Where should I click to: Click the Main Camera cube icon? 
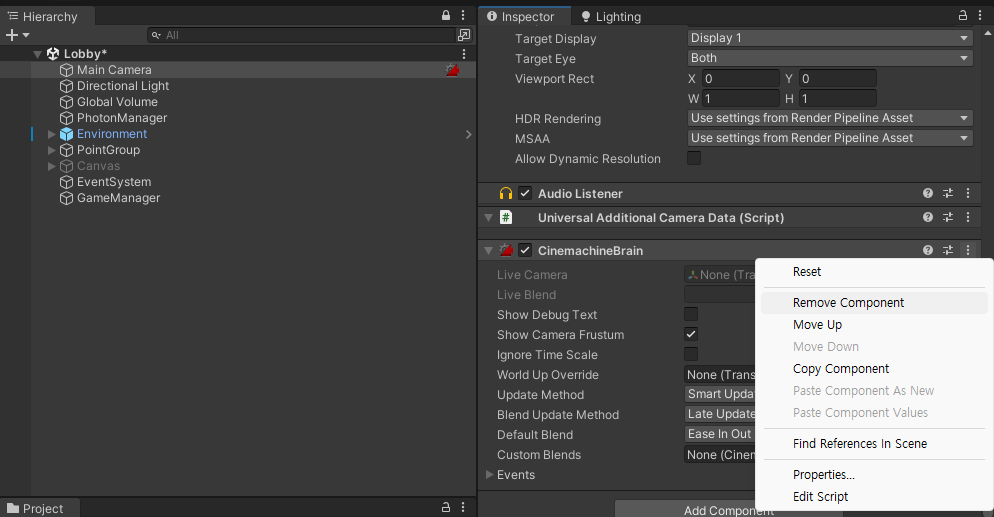(67, 70)
